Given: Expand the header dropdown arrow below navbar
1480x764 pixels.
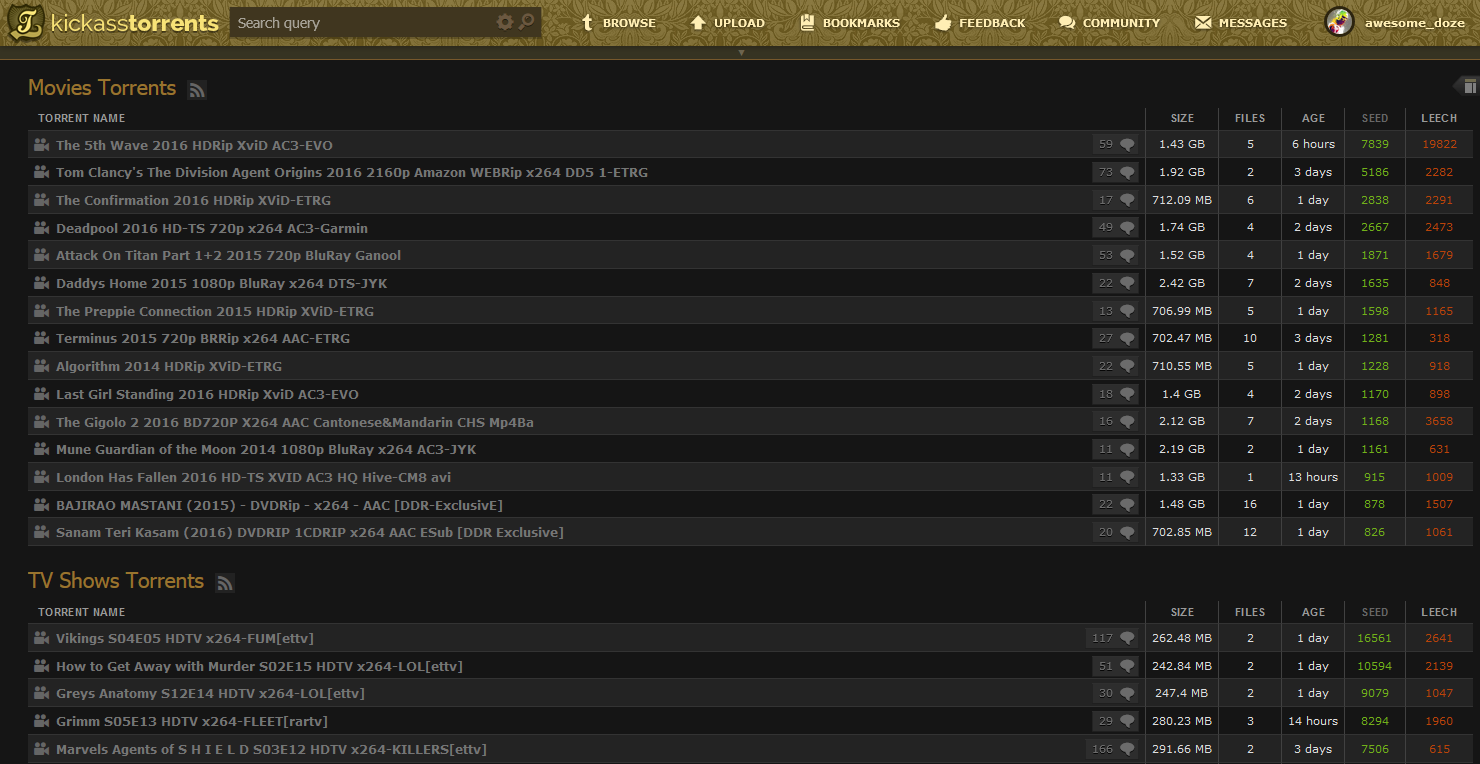Looking at the screenshot, I should coord(741,52).
